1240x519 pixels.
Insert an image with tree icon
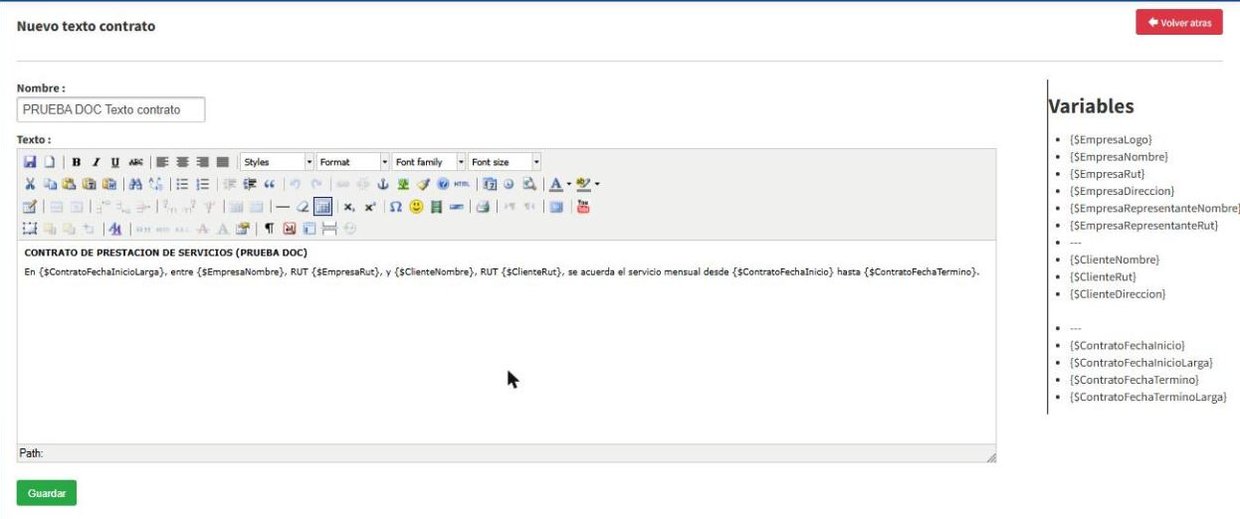pyautogui.click(x=403, y=184)
